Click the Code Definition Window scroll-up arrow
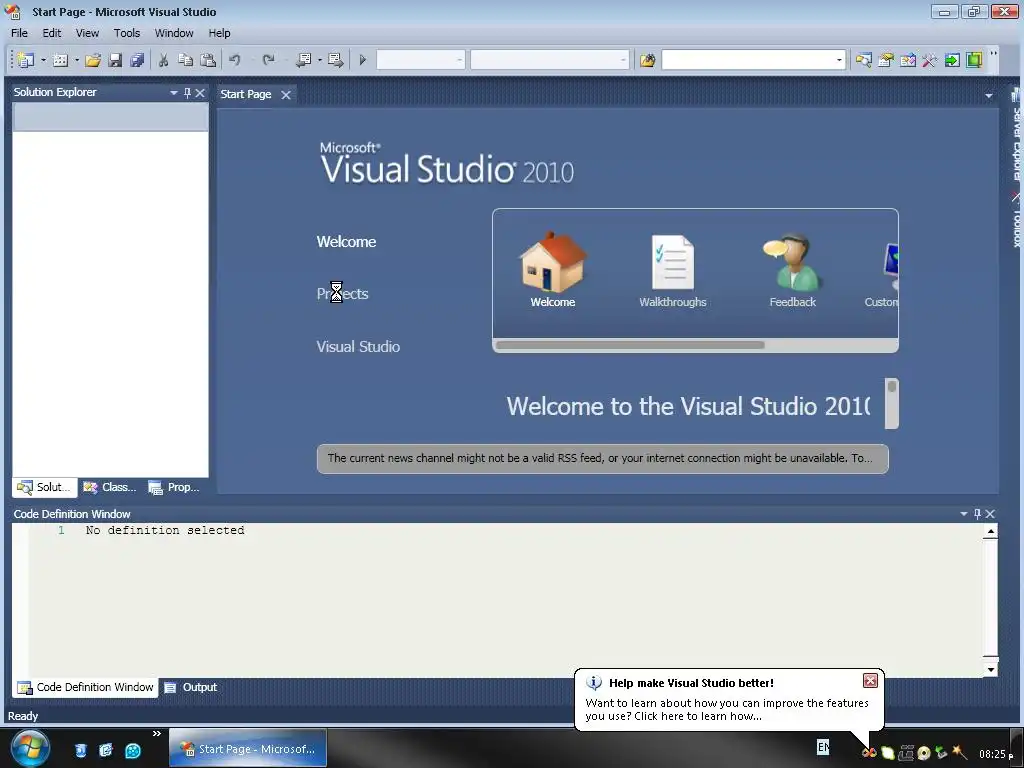This screenshot has width=1024, height=768. point(991,532)
